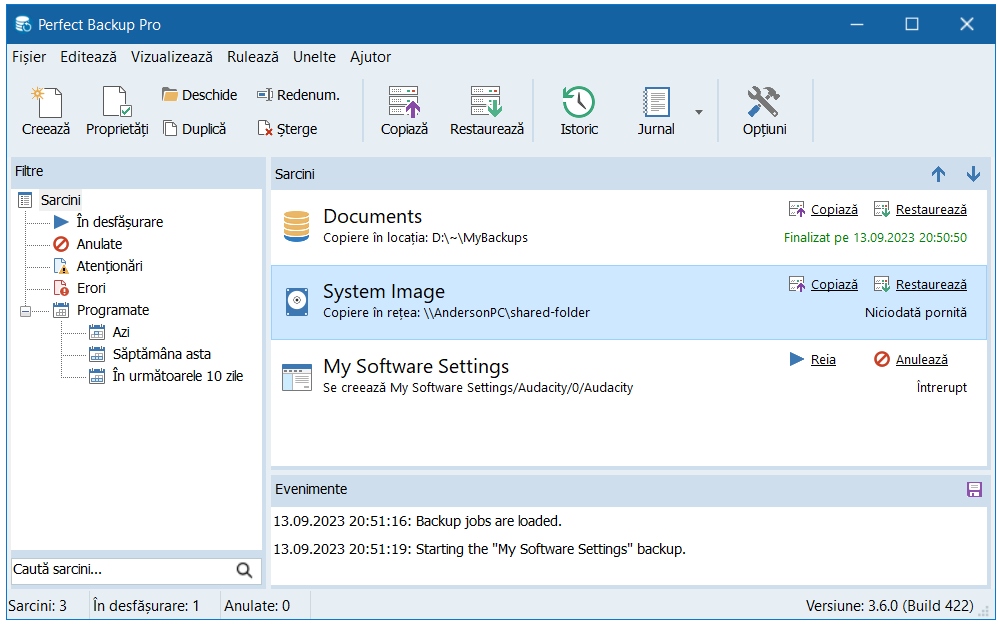Viewport: 998px width, 624px height.
Task: Click the large Restaurează toolbar icon
Action: coord(486,102)
